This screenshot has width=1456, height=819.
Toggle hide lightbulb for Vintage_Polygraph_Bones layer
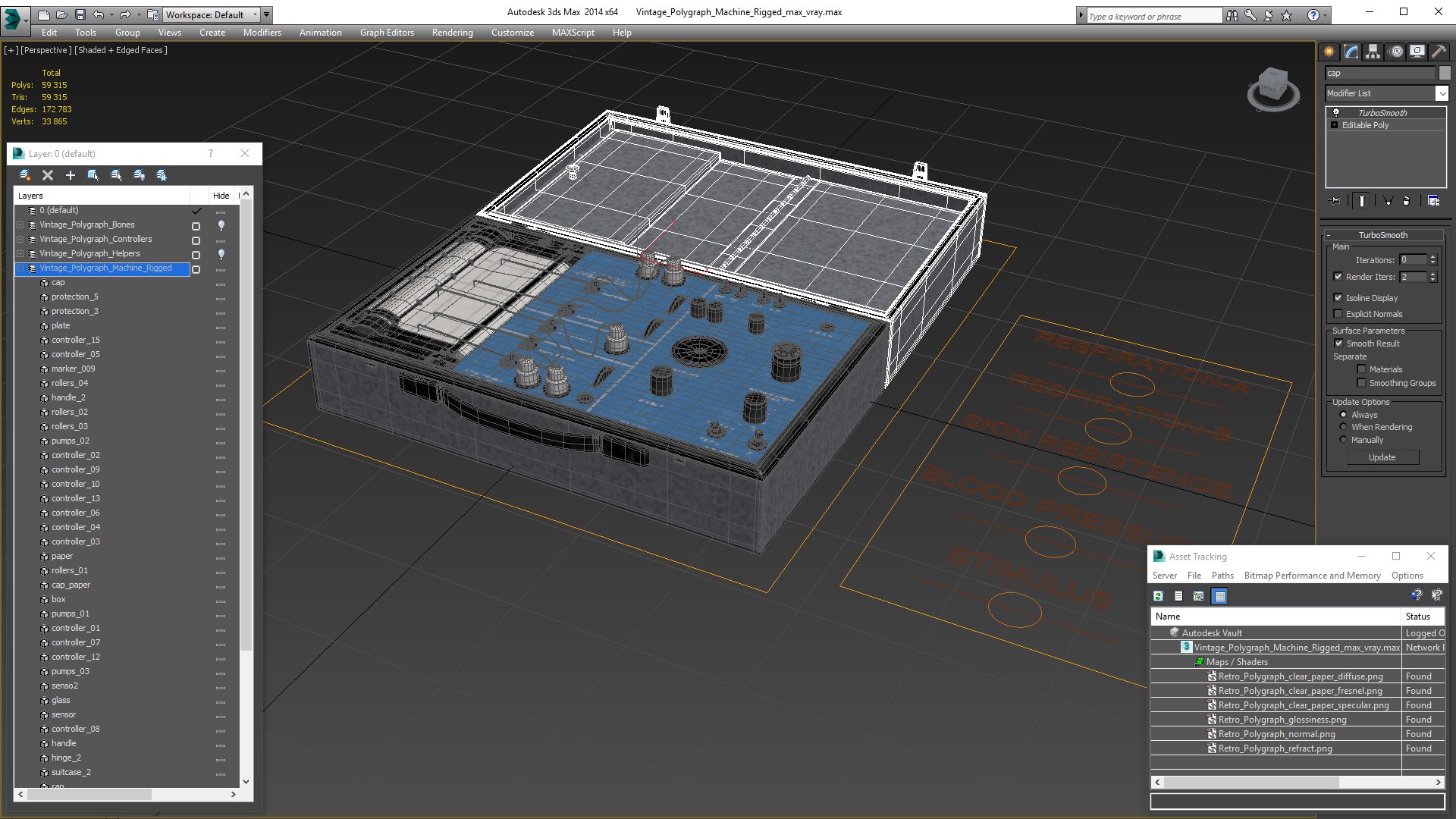pyautogui.click(x=221, y=224)
